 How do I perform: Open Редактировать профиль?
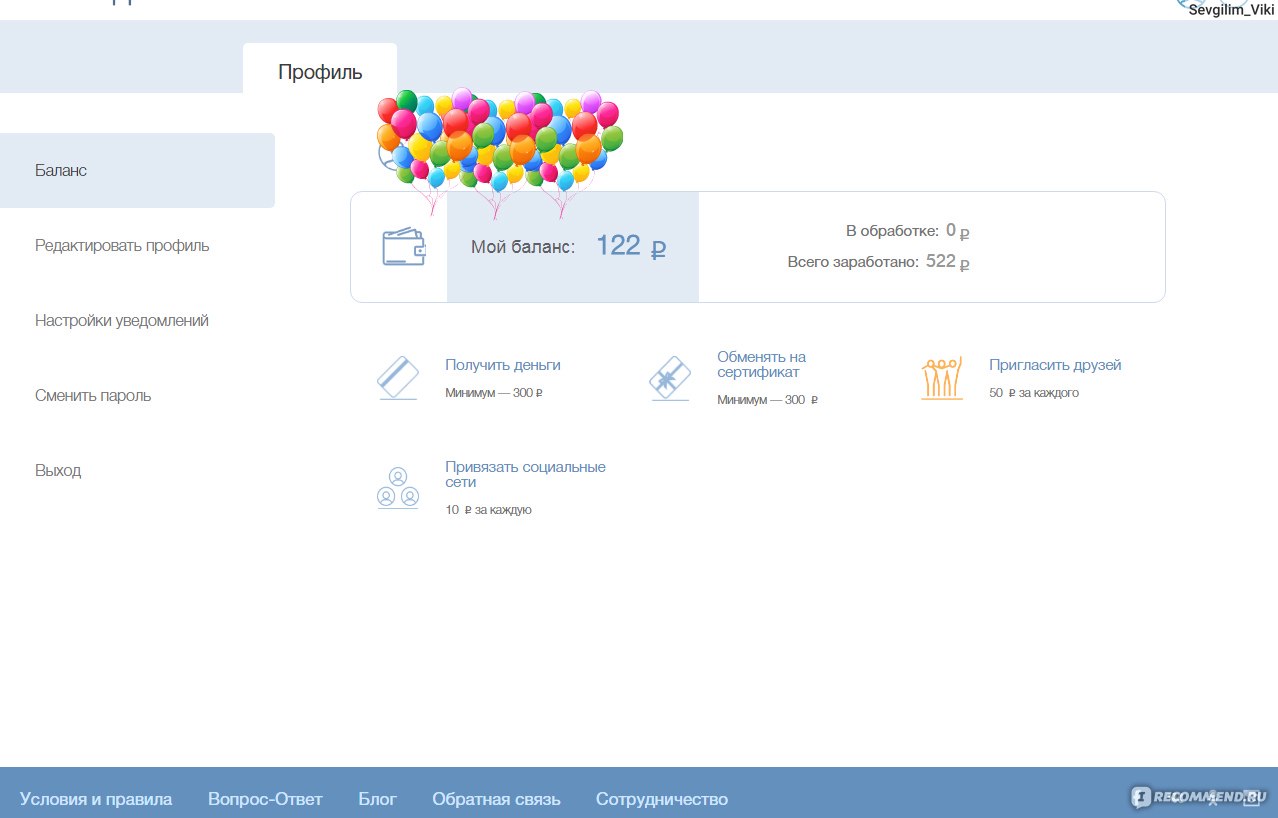pyautogui.click(x=122, y=245)
